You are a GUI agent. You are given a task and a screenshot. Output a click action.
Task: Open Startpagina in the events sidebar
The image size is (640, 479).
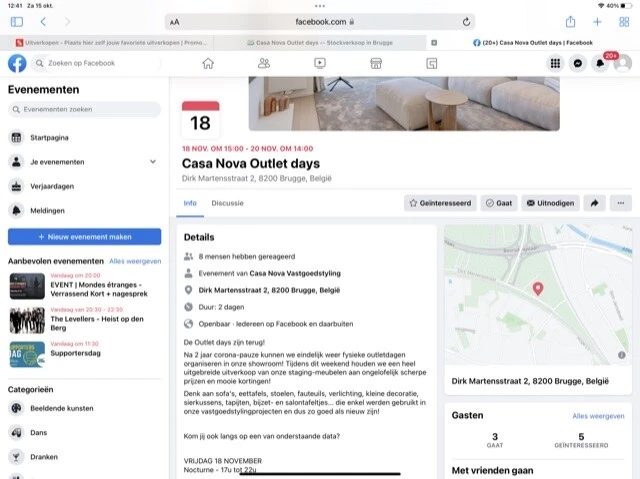click(84, 137)
